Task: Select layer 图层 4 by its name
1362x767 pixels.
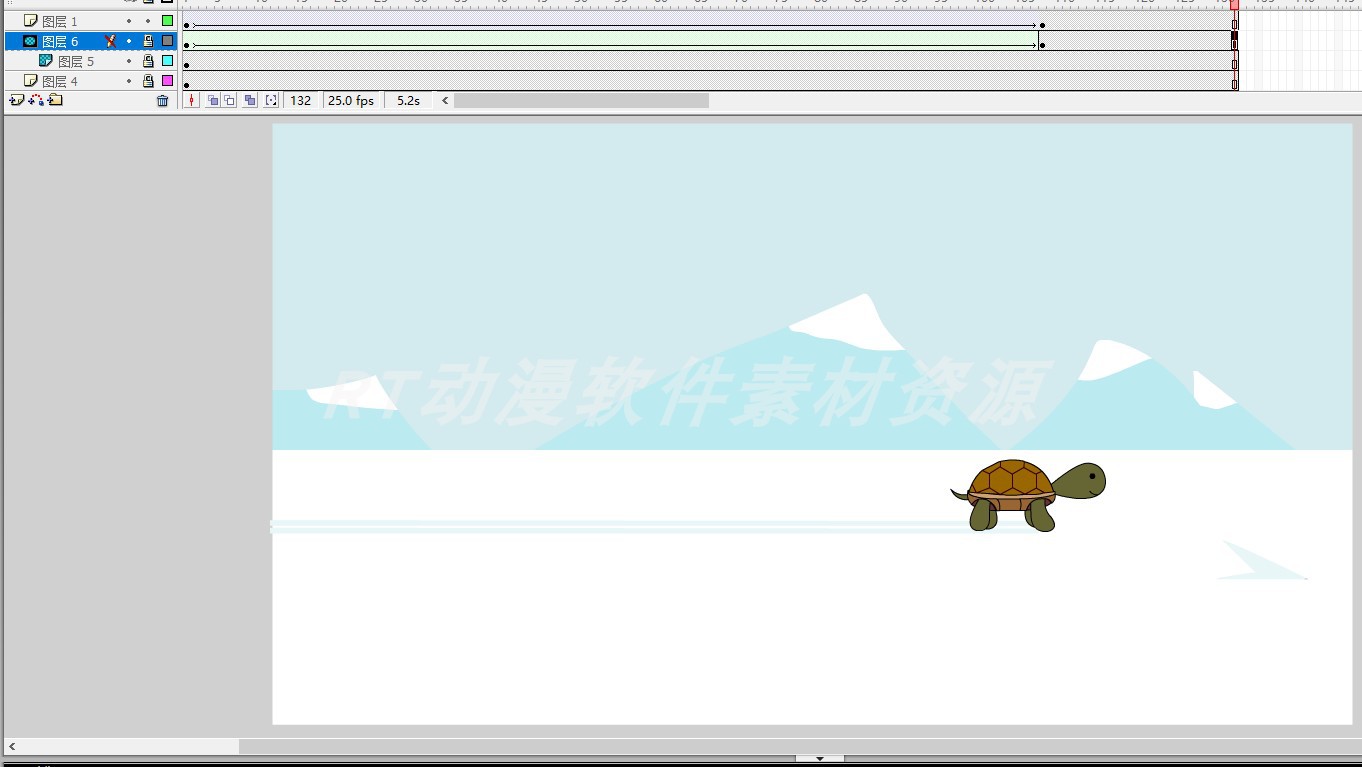Action: tap(60, 81)
